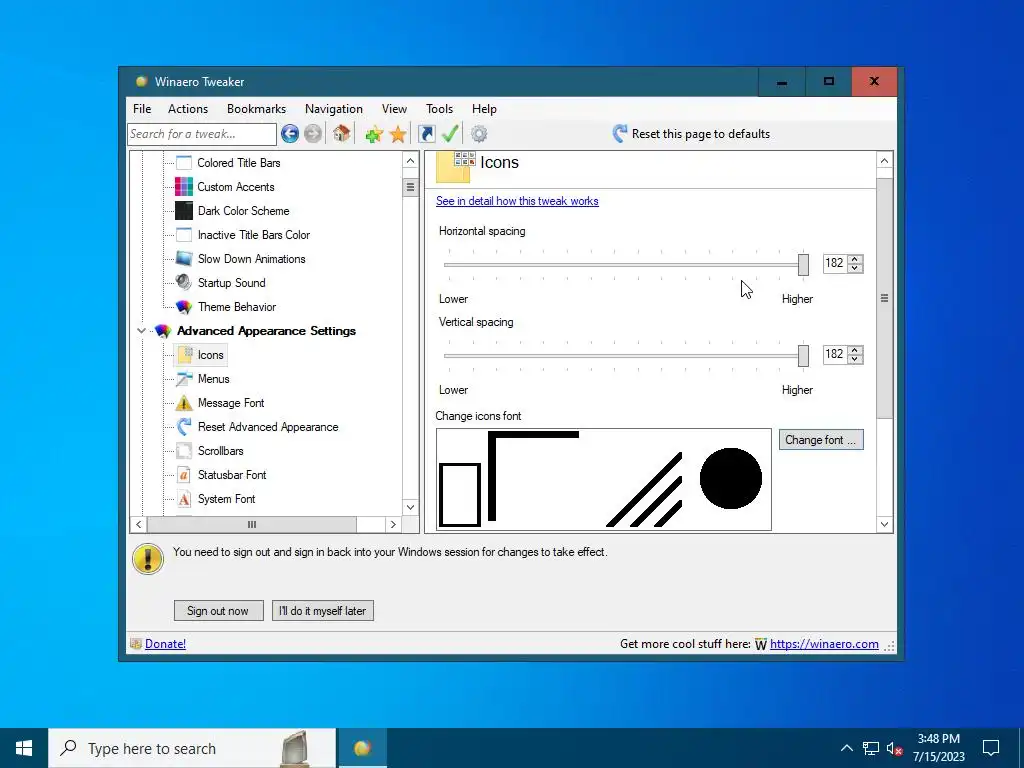Open the Bookmarks menu
This screenshot has height=768, width=1024.
point(257,109)
